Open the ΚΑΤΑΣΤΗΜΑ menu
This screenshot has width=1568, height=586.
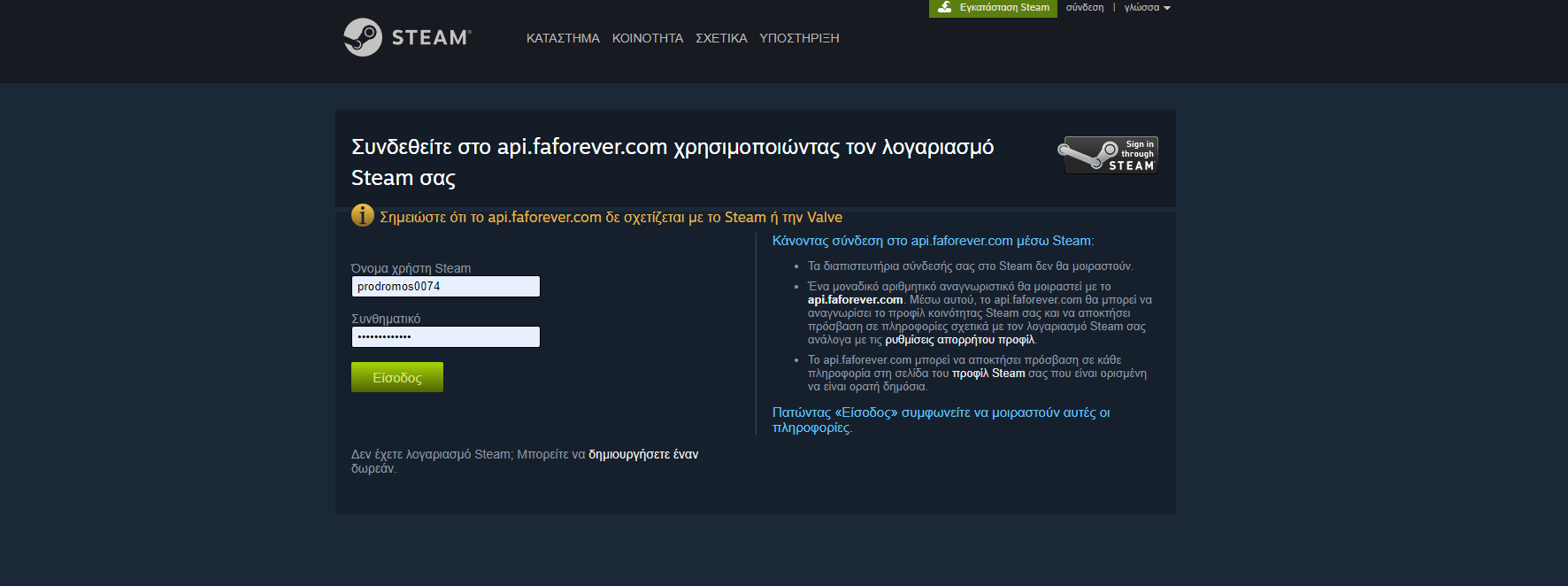pos(563,38)
